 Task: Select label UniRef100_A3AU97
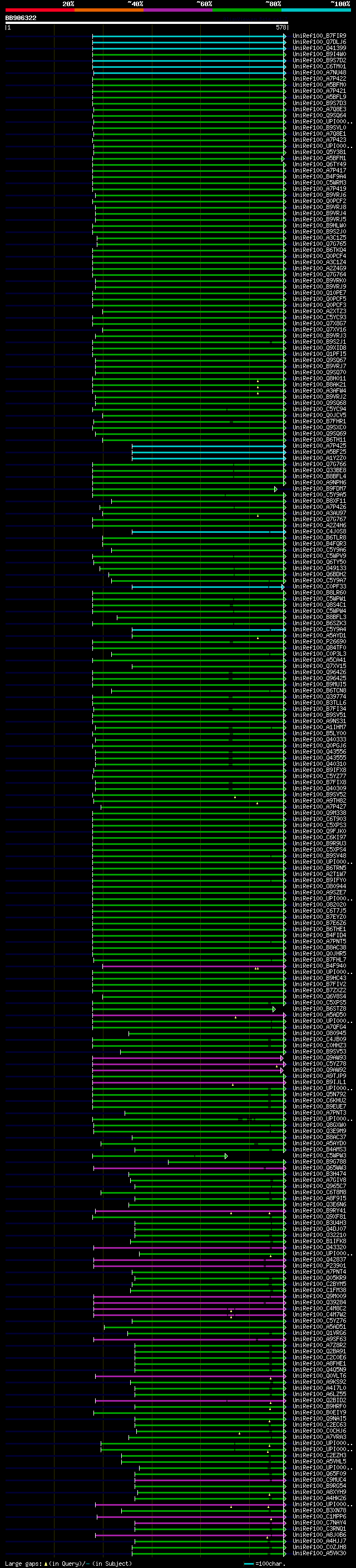pyautogui.click(x=319, y=512)
